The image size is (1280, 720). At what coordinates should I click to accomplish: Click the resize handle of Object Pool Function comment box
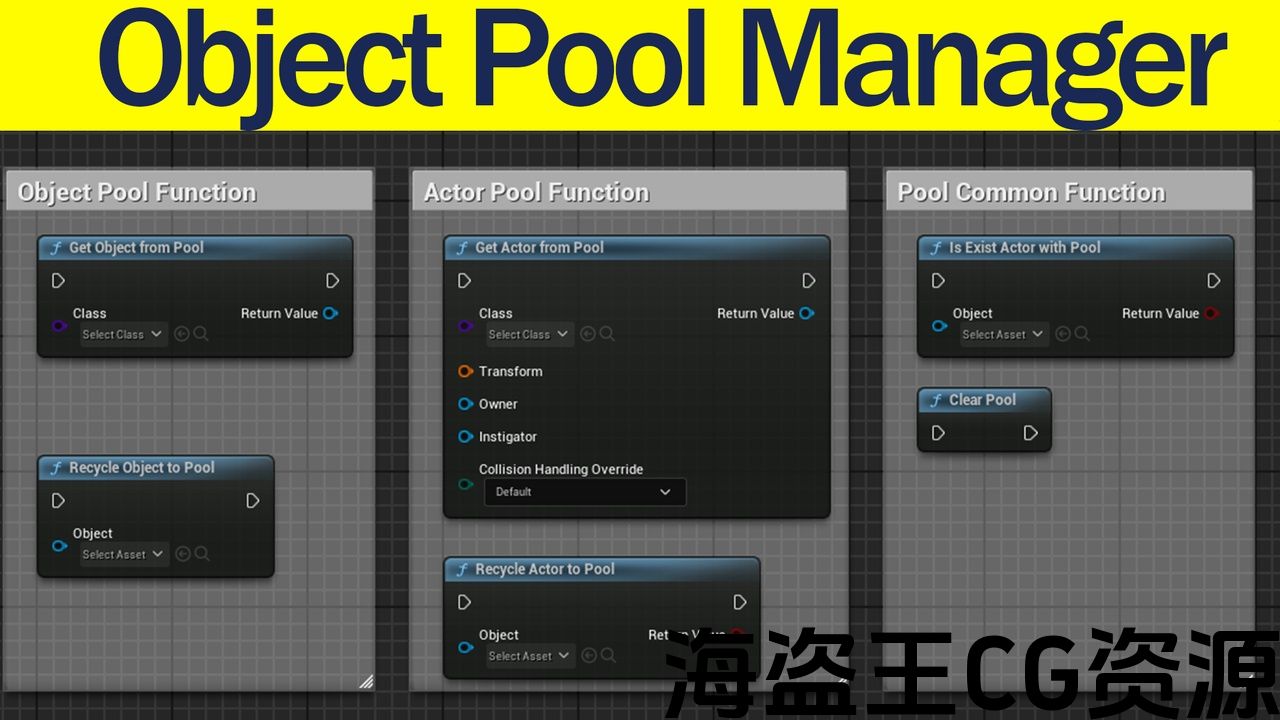coord(366,682)
